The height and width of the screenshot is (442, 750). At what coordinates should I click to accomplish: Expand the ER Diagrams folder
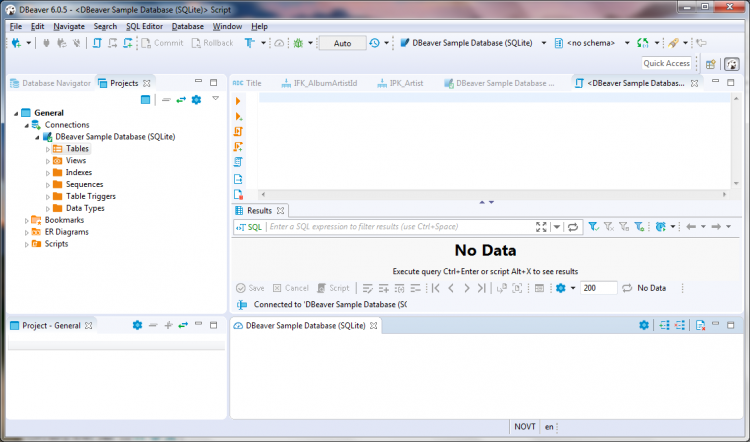click(27, 232)
